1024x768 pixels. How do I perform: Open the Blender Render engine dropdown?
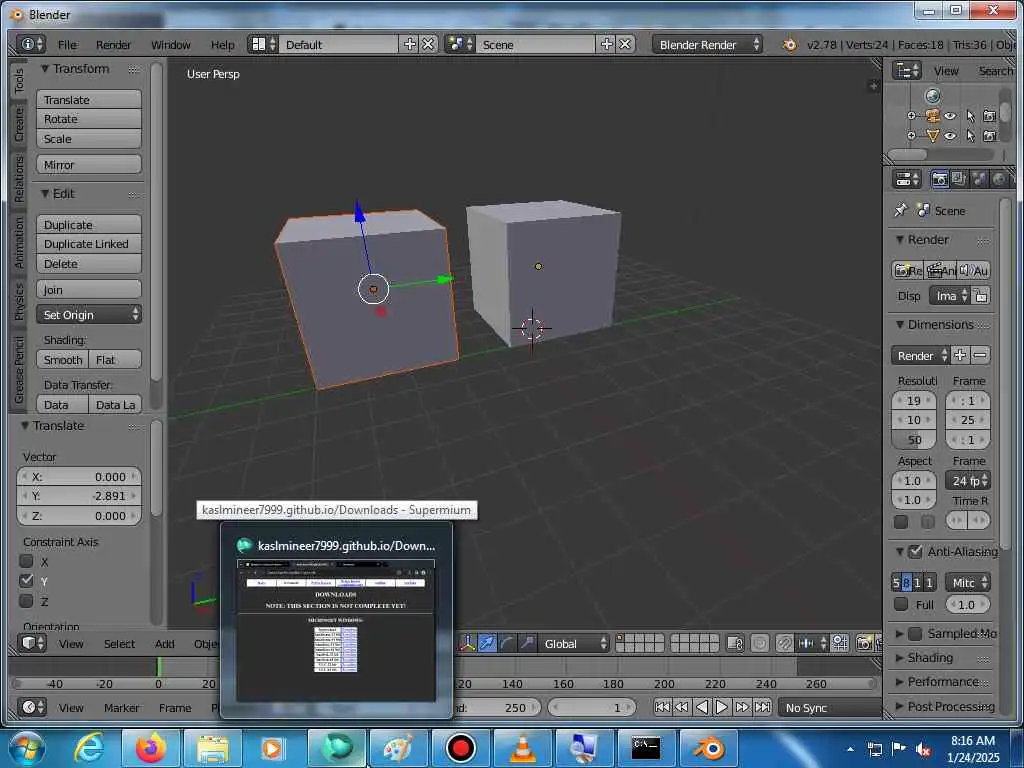coord(707,44)
